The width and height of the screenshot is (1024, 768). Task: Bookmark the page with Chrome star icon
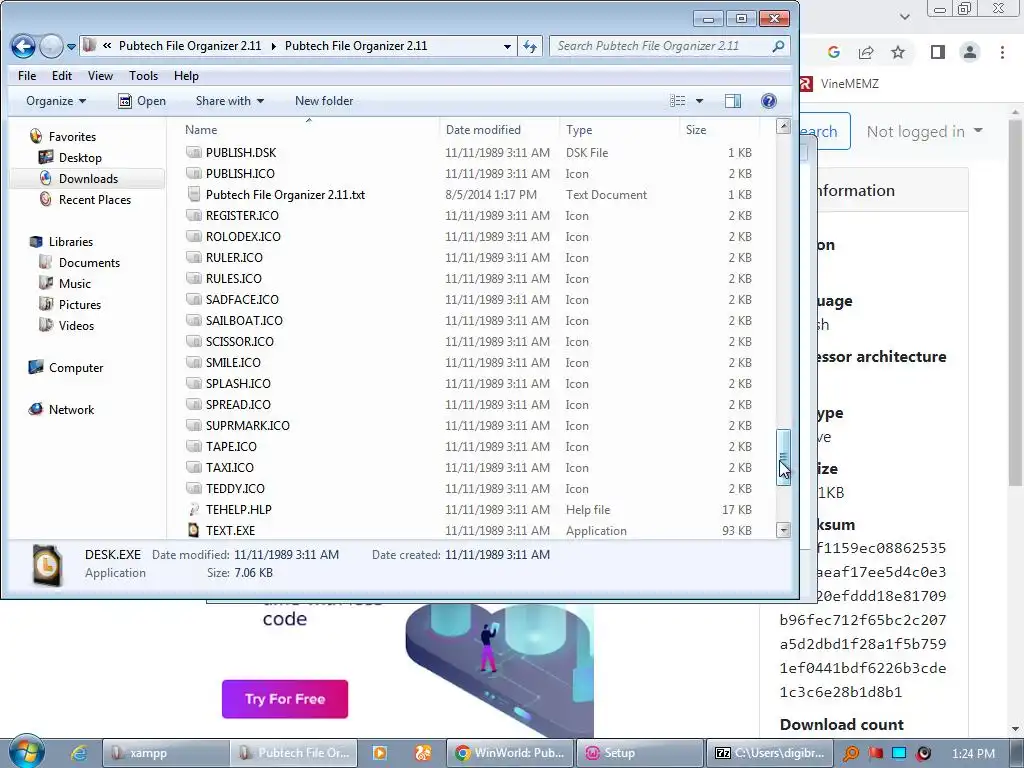pos(899,52)
